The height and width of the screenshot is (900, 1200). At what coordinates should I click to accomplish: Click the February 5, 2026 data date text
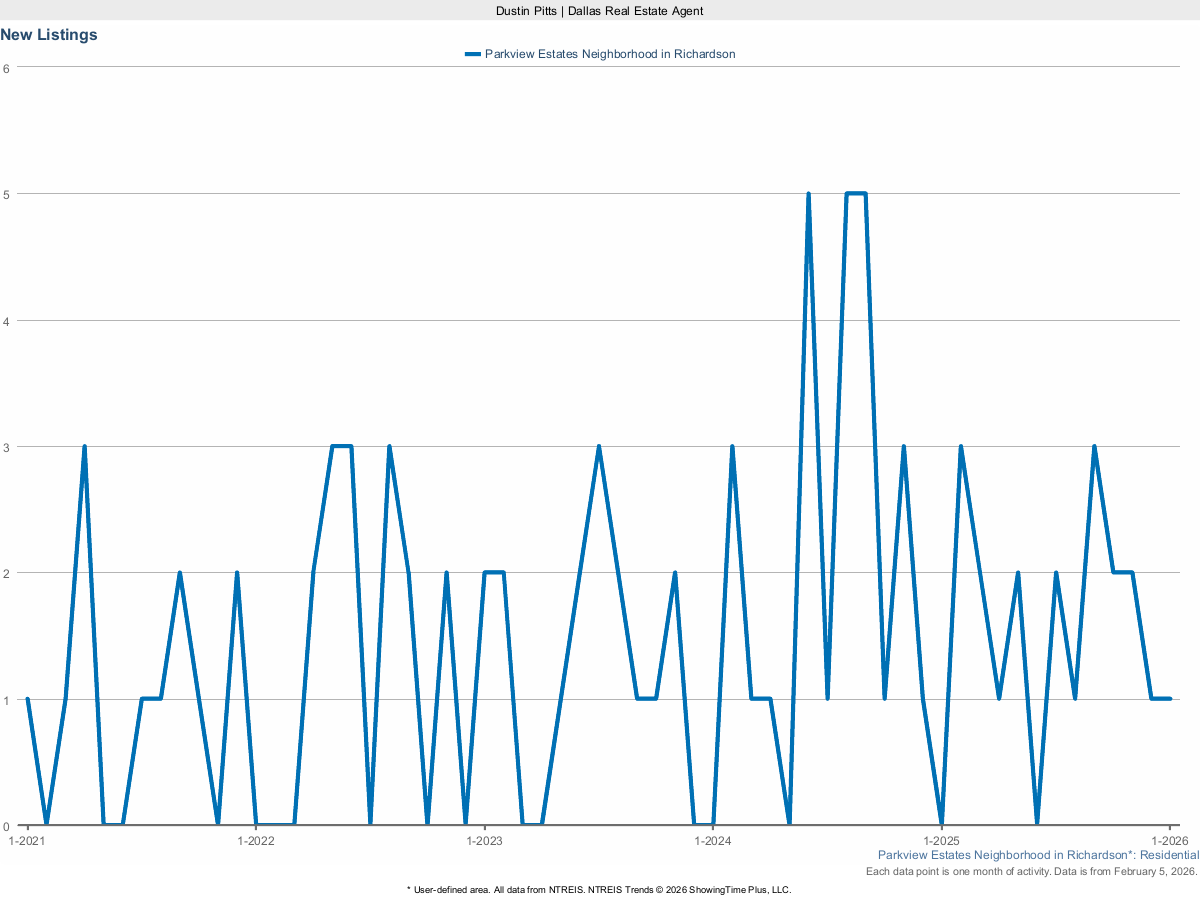(x=1030, y=871)
